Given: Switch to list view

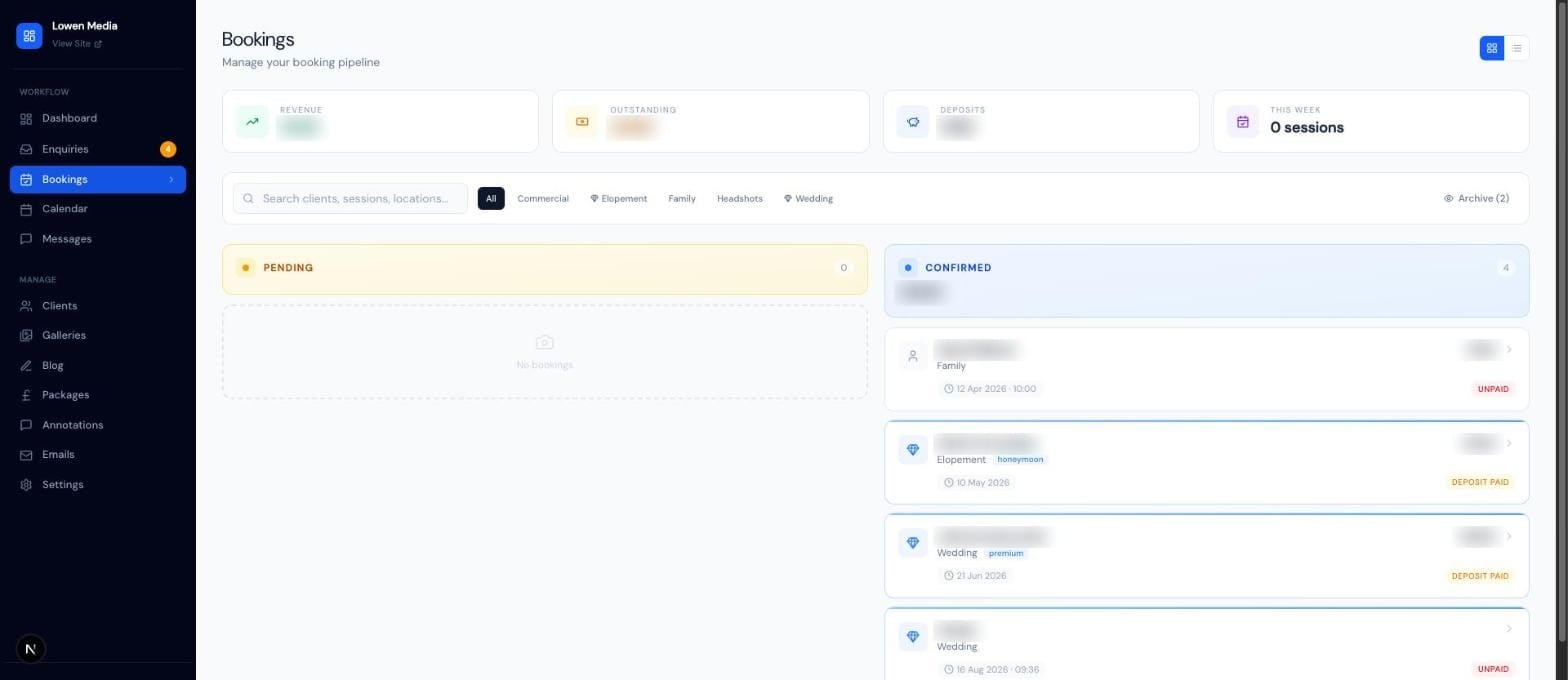Looking at the screenshot, I should click(x=1517, y=48).
